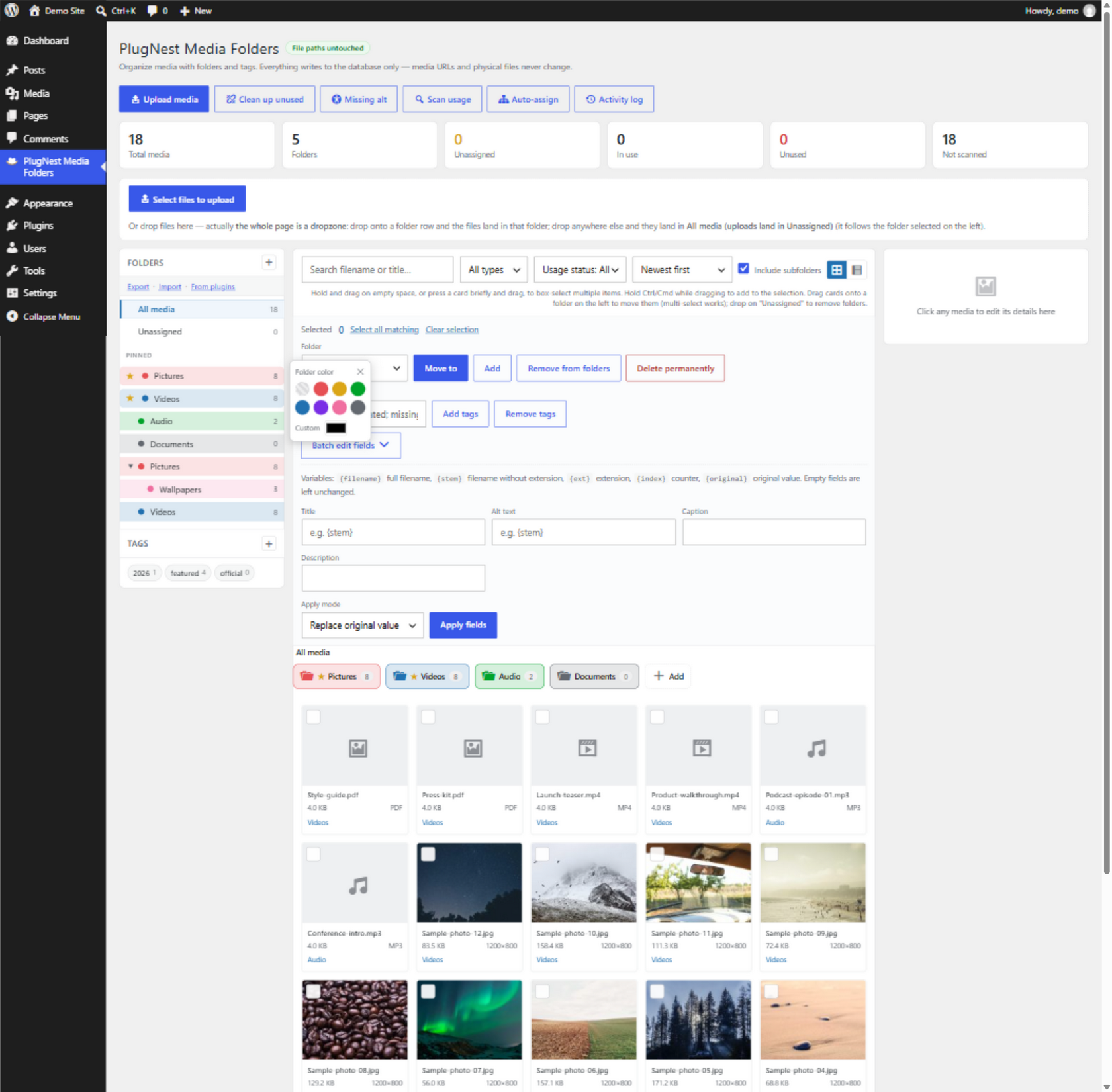Choose the purple folder color swatch

(x=321, y=408)
